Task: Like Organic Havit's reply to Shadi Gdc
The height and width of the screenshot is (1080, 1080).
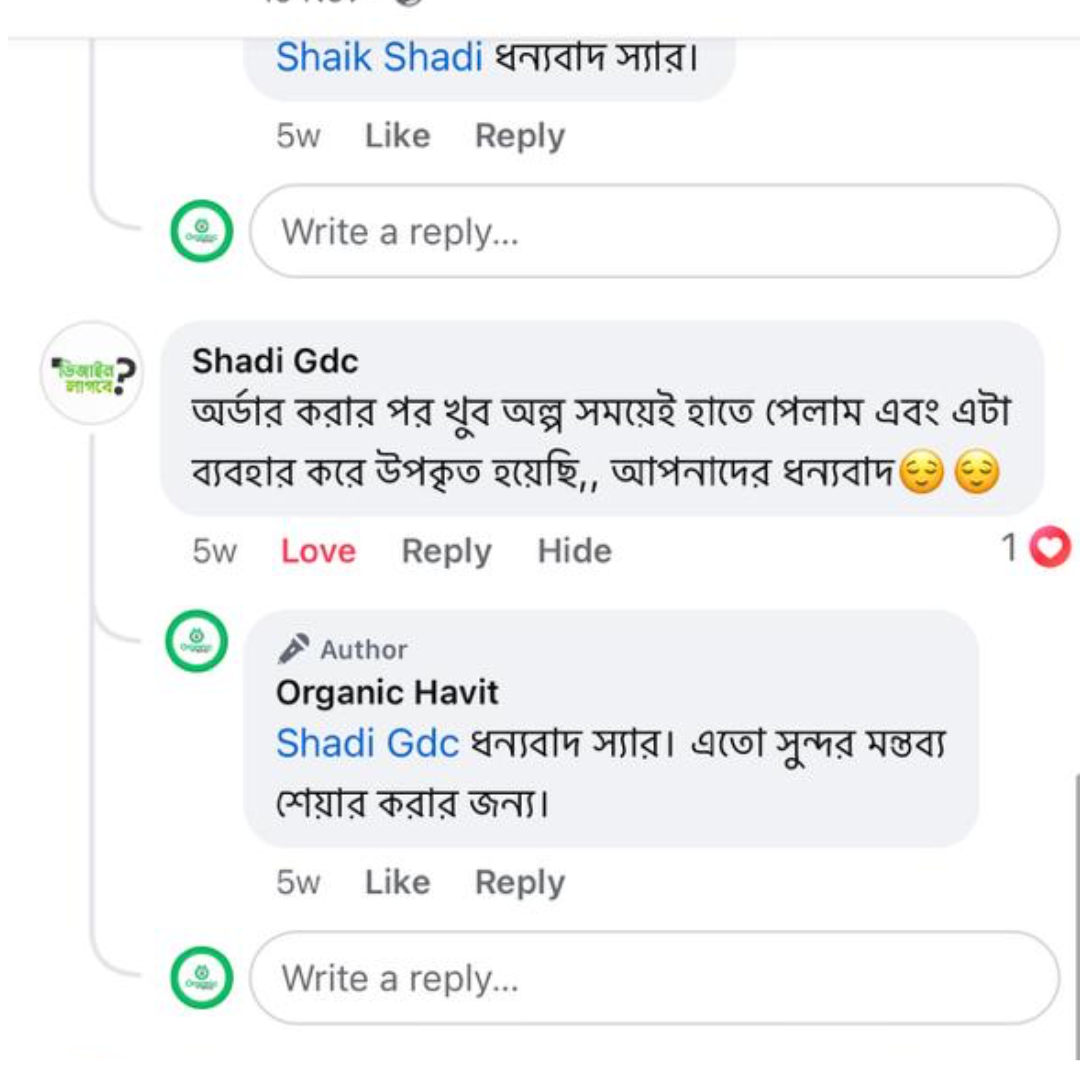Action: (397, 882)
